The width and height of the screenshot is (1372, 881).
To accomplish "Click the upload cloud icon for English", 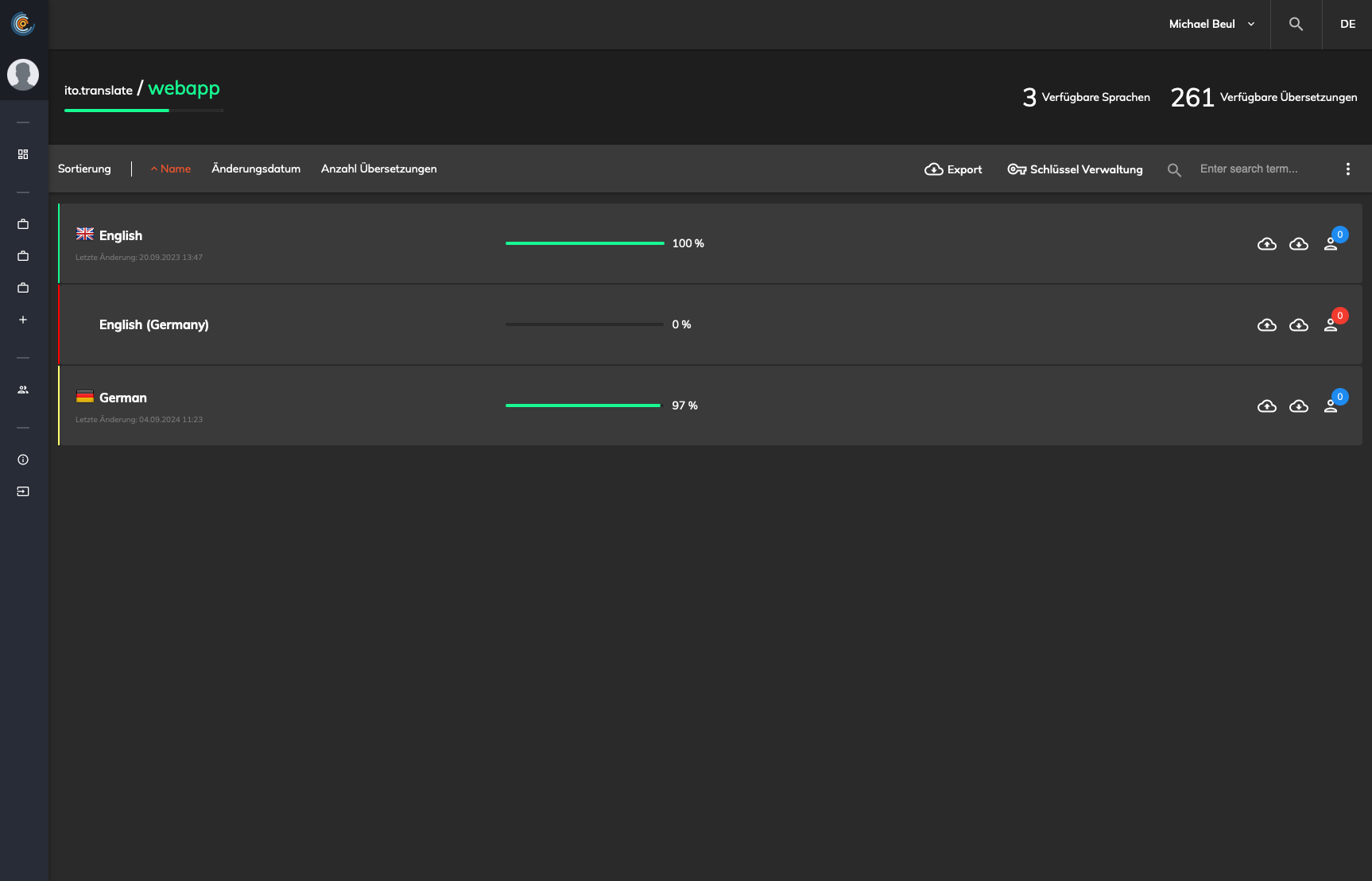I will coord(1267,244).
